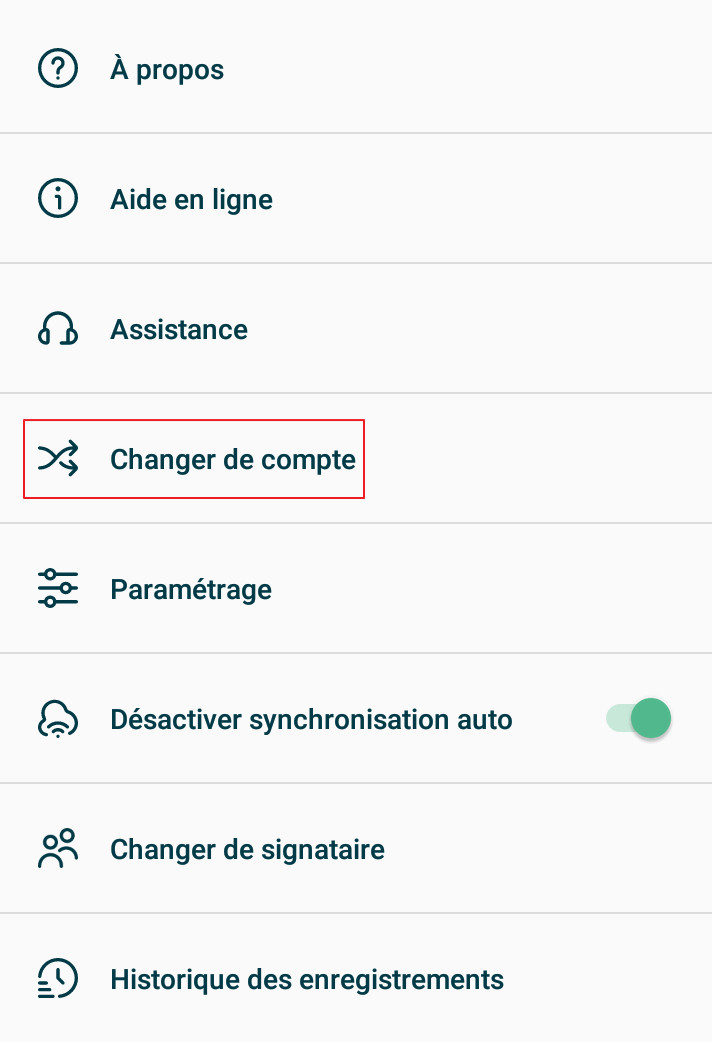Screen dimensions: 712x1042
Task: Click blank area right of Changer de signataire
Action: pos(550,849)
